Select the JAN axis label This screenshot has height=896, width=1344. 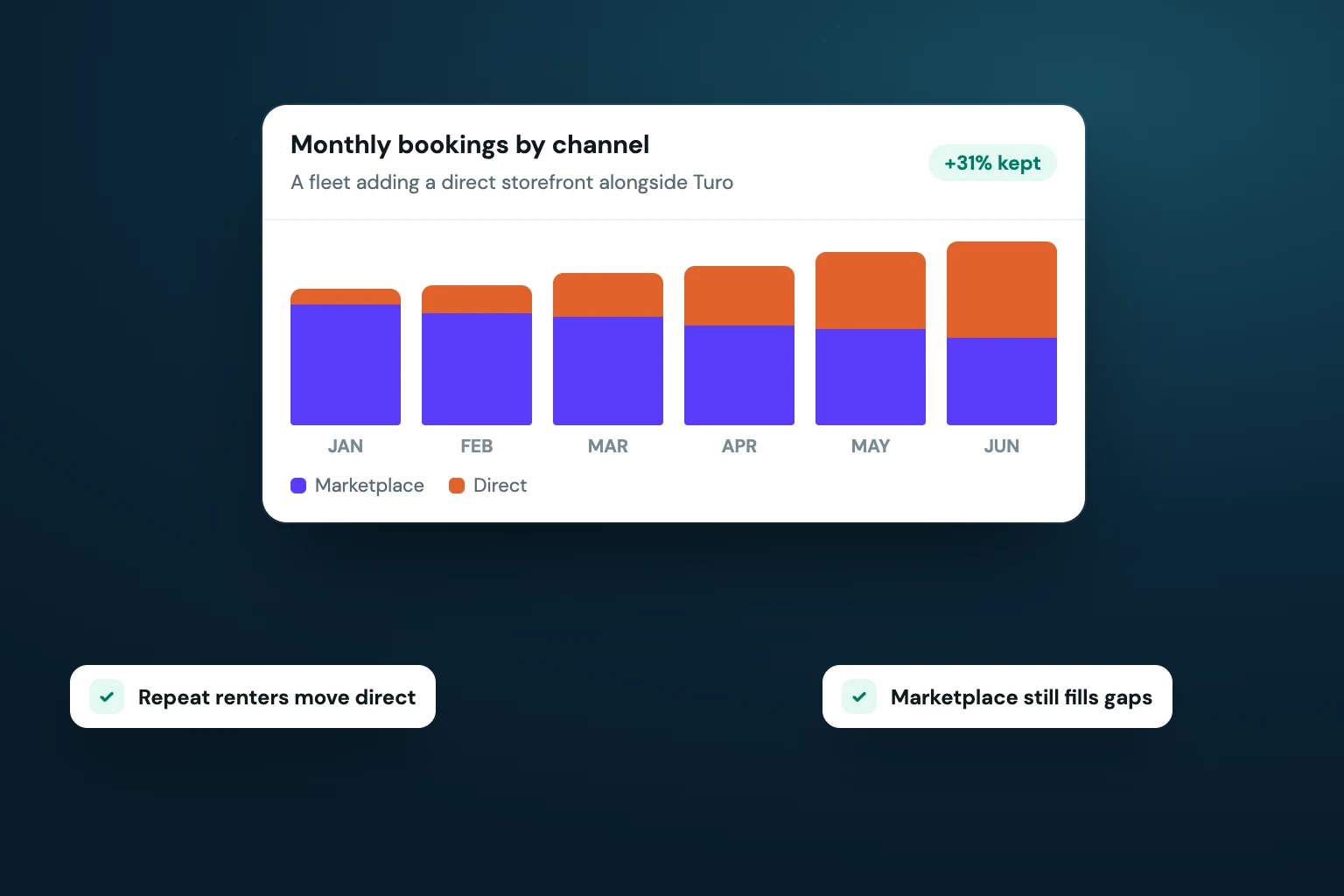[346, 446]
